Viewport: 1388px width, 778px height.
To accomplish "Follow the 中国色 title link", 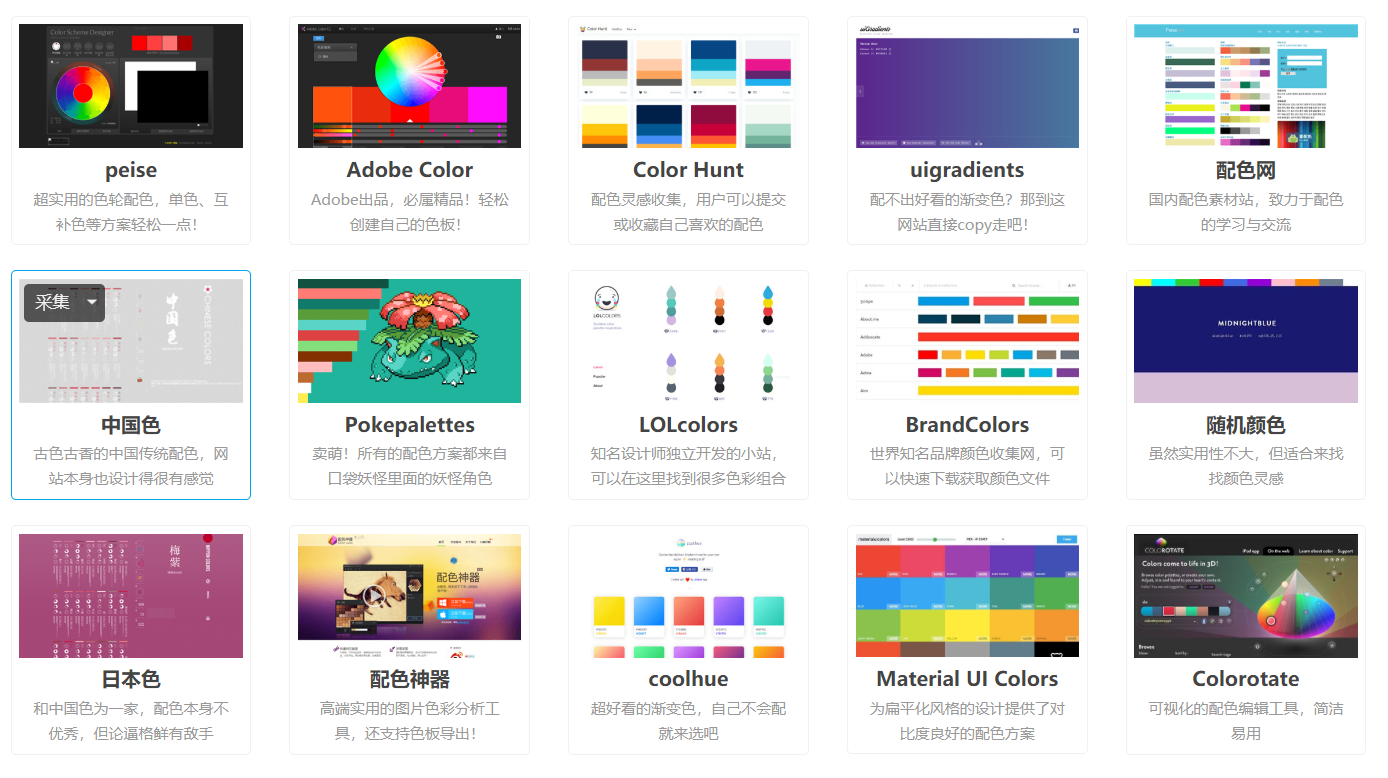I will click(131, 425).
